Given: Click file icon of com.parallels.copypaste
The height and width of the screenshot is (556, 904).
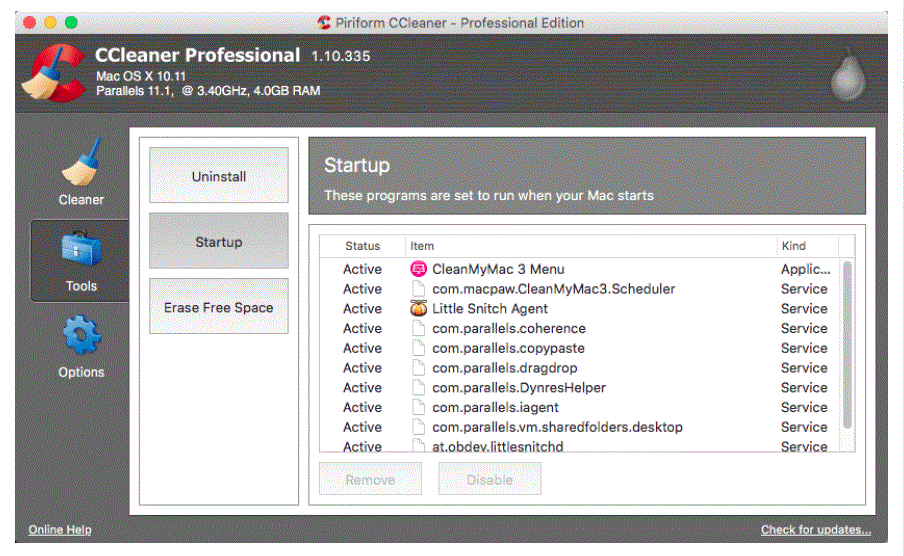Looking at the screenshot, I should coord(419,348).
